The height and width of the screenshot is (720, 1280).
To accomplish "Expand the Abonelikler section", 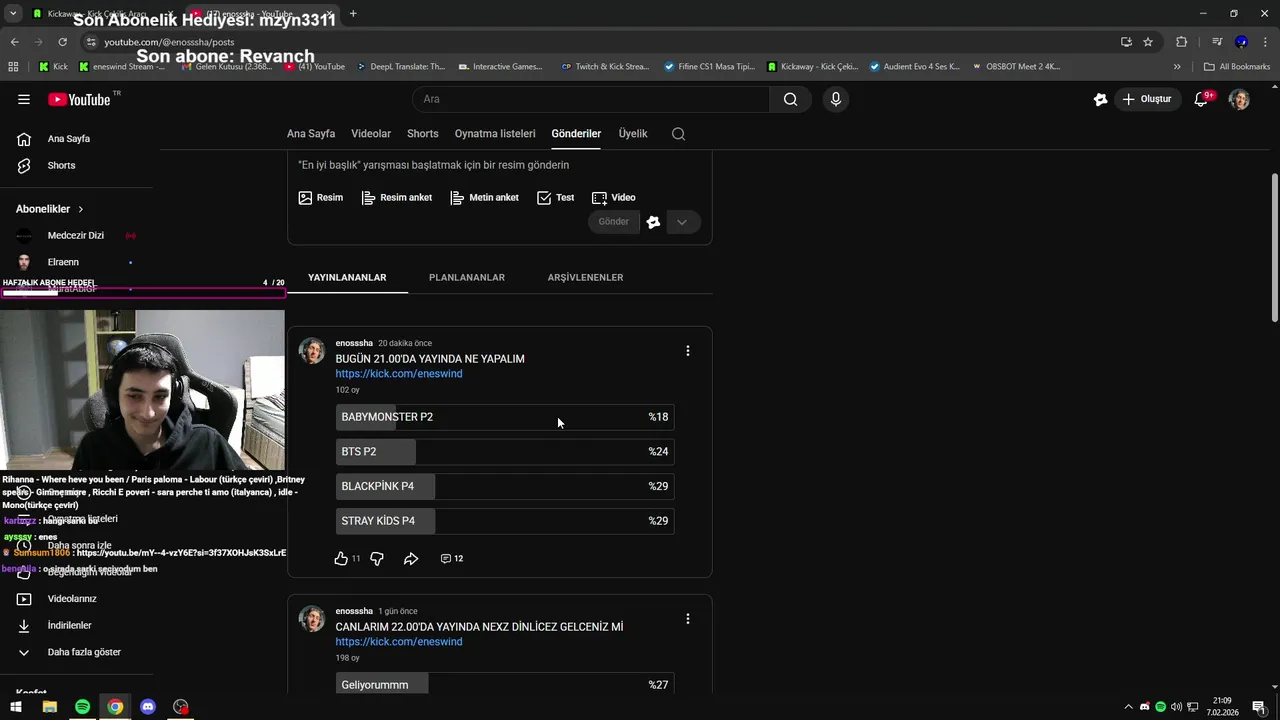I will (50, 209).
